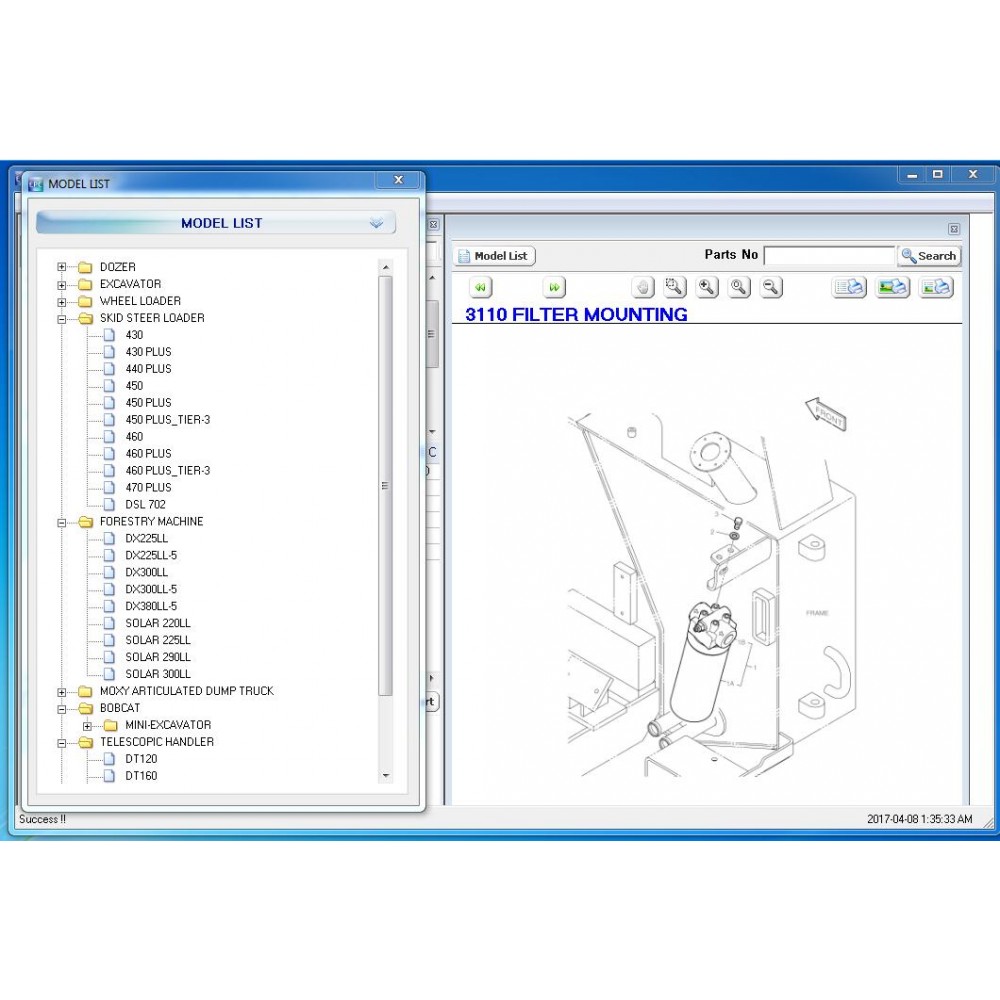Click the Parts No input field
1000x1000 pixels.
[x=829, y=256]
